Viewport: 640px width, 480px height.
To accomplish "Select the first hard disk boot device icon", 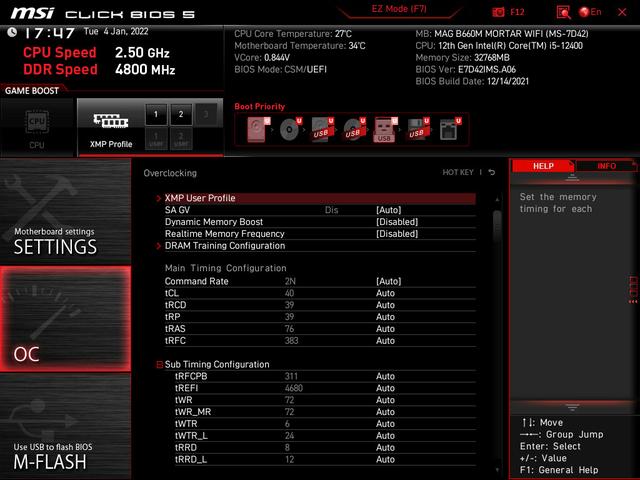I will (x=258, y=129).
